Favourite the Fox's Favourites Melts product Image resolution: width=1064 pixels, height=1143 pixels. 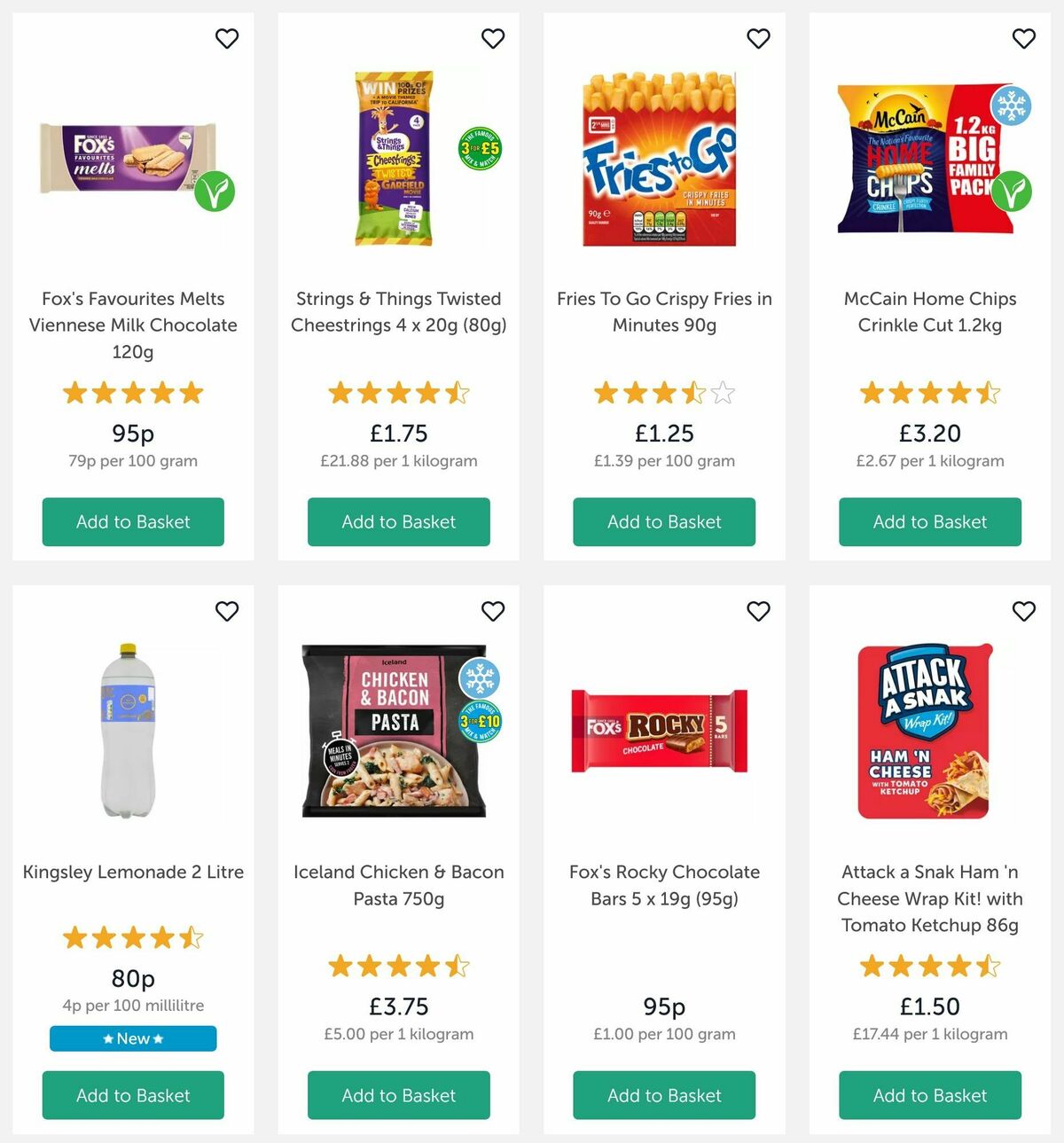(x=227, y=39)
